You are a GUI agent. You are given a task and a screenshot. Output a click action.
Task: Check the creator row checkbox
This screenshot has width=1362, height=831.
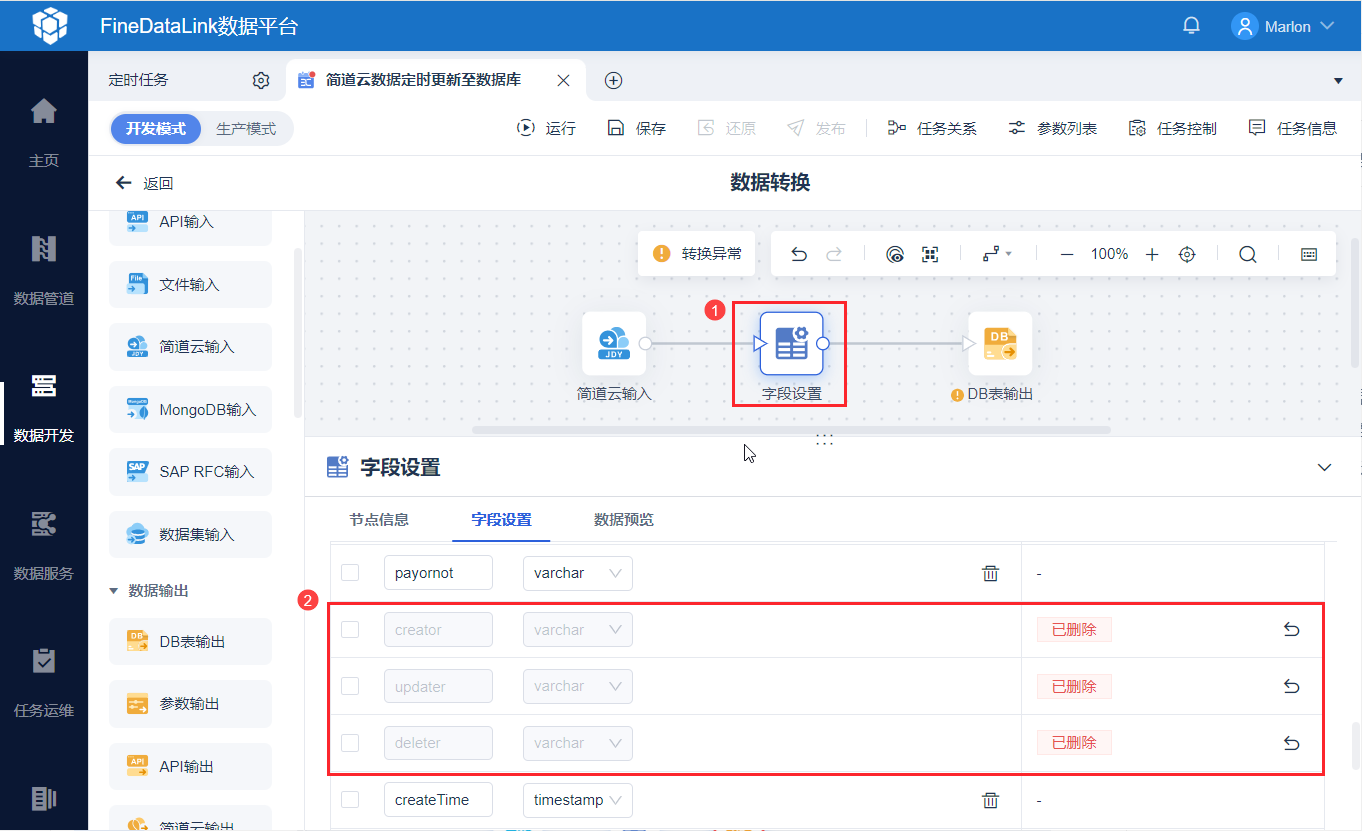click(x=350, y=630)
